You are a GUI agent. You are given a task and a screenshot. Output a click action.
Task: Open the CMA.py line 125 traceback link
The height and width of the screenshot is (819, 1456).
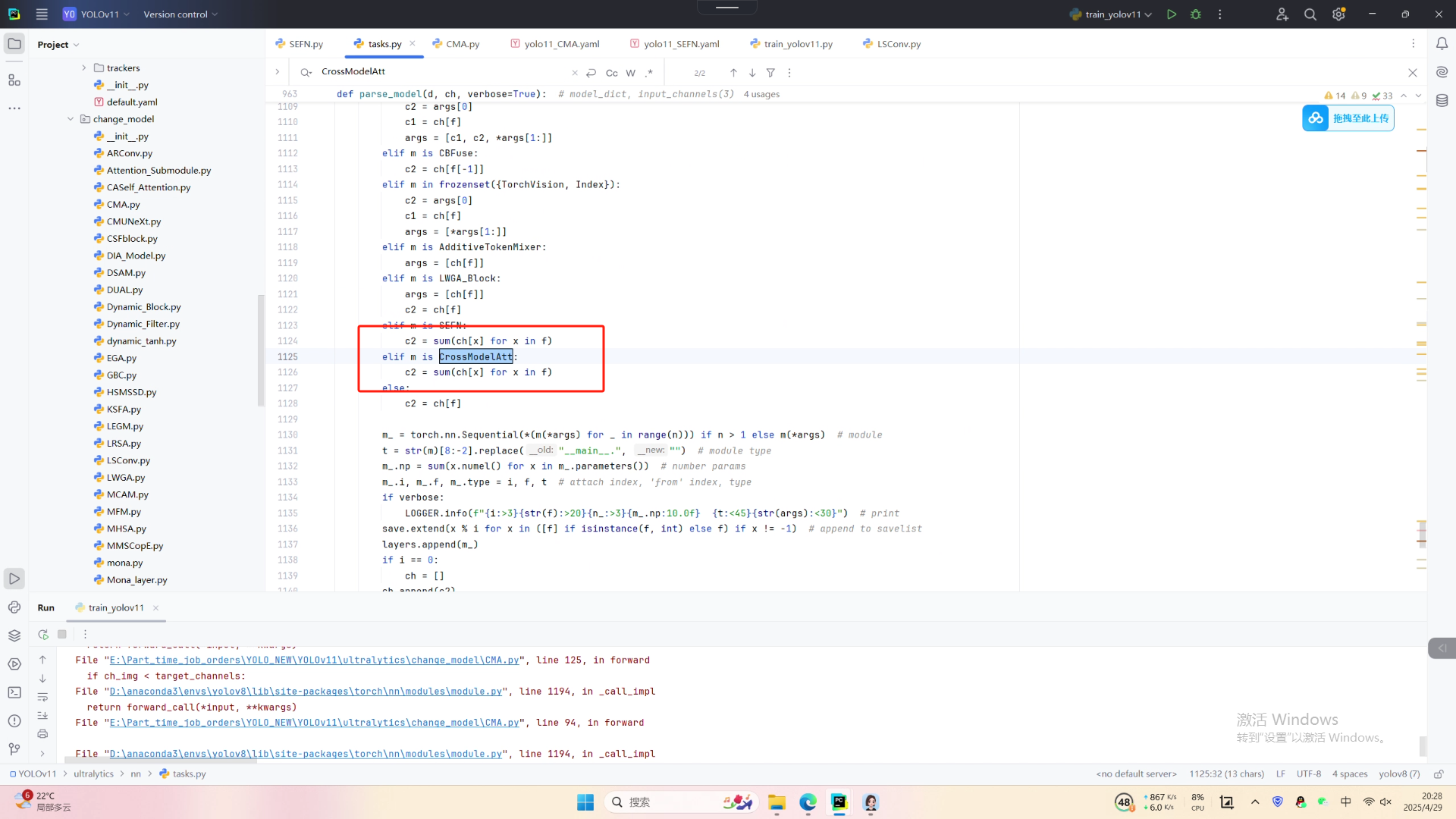314,661
